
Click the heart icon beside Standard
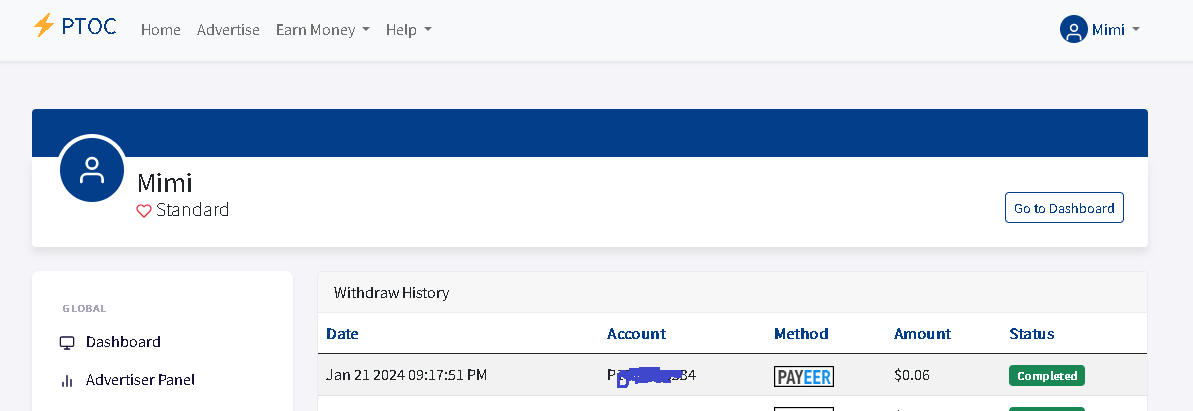pos(144,211)
